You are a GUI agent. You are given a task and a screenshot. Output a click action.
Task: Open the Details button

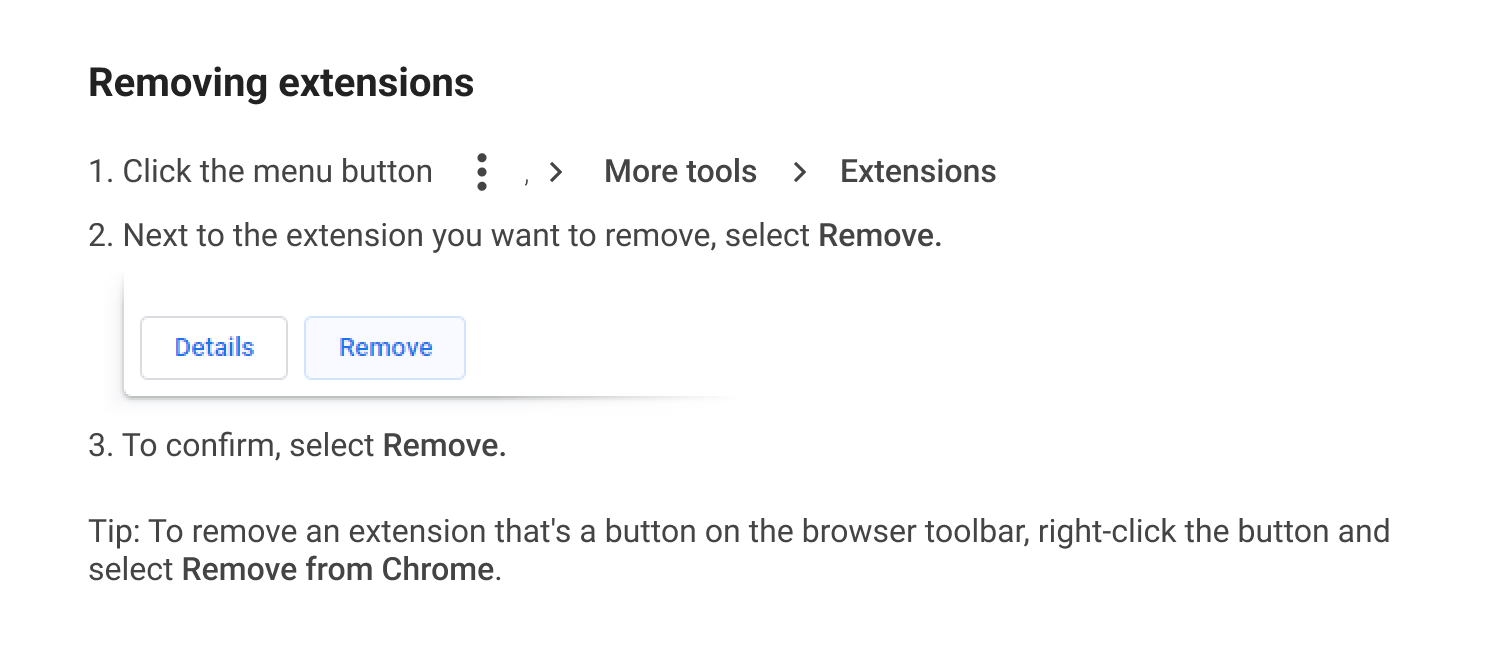[214, 348]
